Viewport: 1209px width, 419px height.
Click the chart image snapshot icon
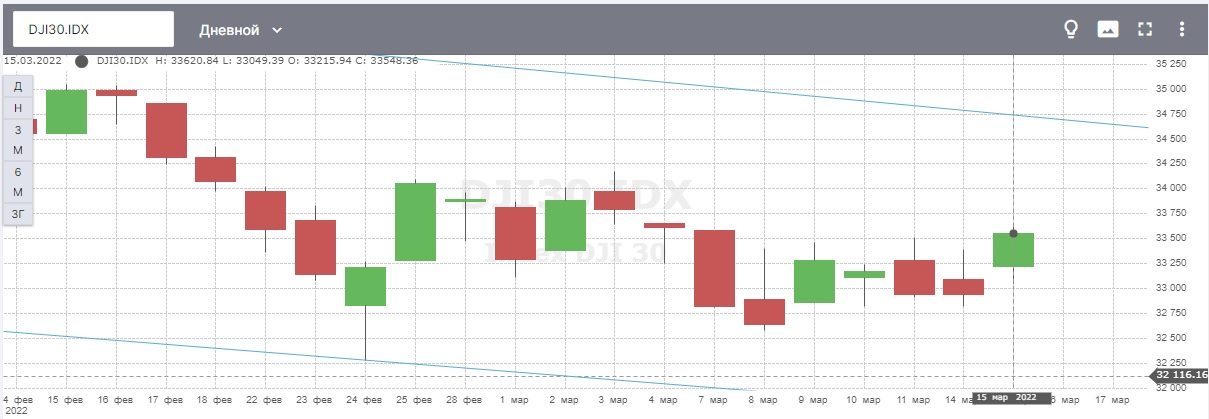[x=1108, y=29]
